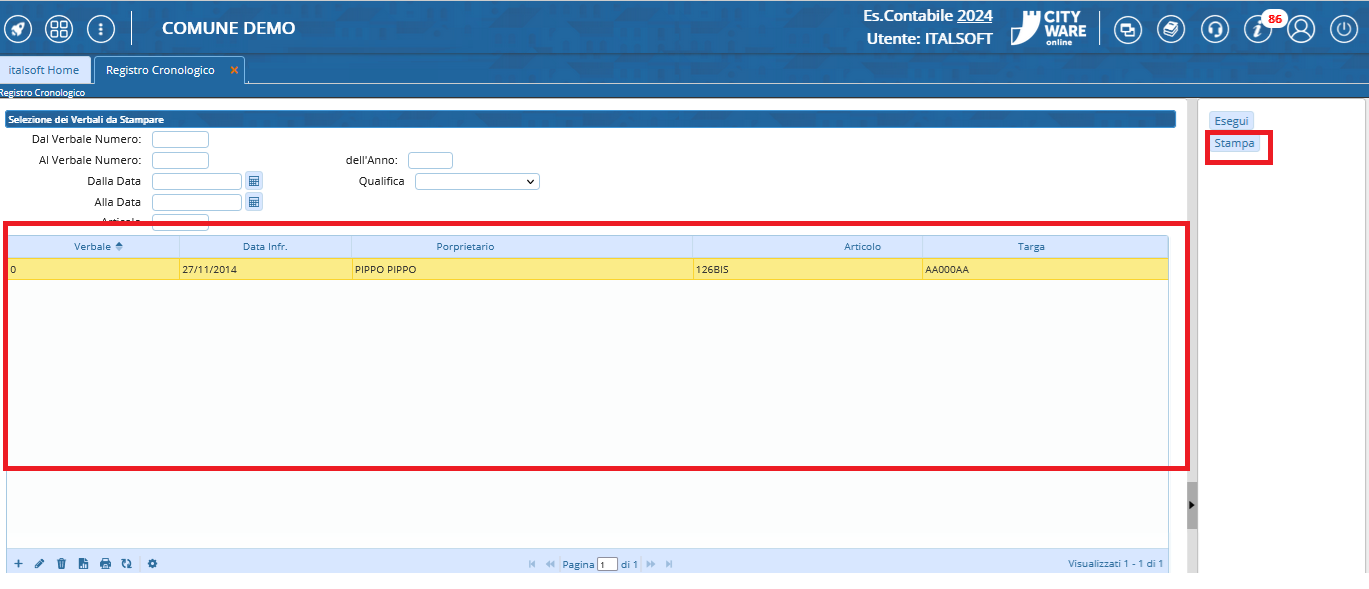The height and width of the screenshot is (589, 1369).
Task: Open the info notifications icon with badge 86
Action: (x=1258, y=29)
